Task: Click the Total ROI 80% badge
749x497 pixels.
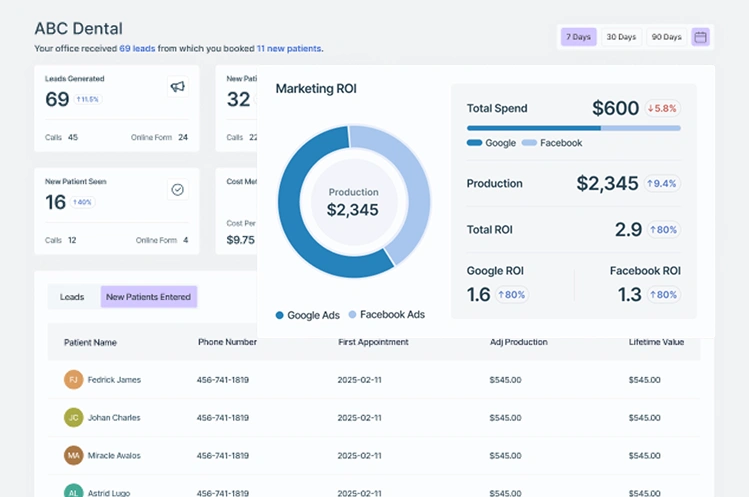Action: click(662, 230)
